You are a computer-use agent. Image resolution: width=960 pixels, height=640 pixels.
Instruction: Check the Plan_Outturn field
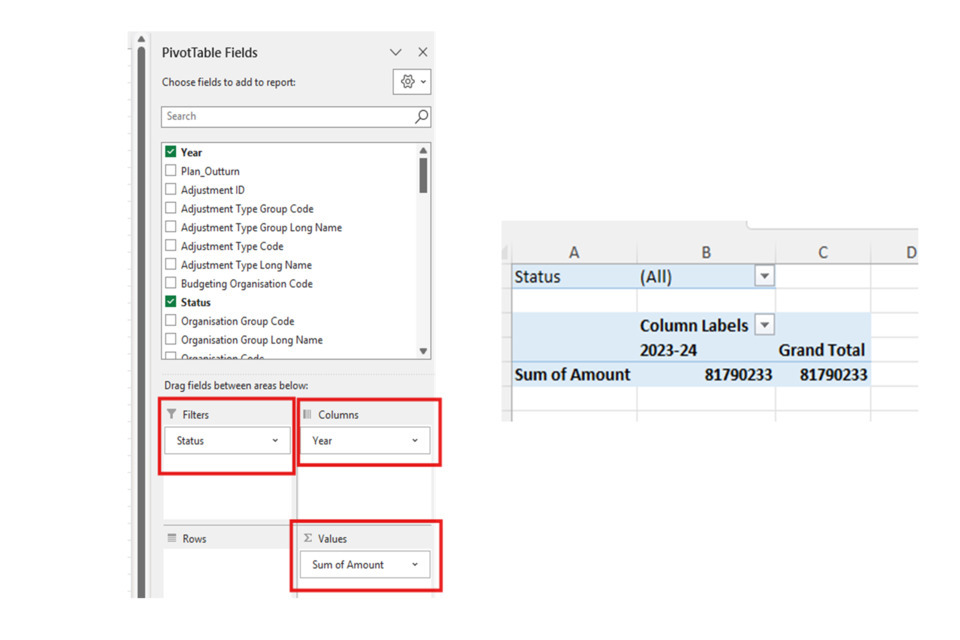point(171,171)
